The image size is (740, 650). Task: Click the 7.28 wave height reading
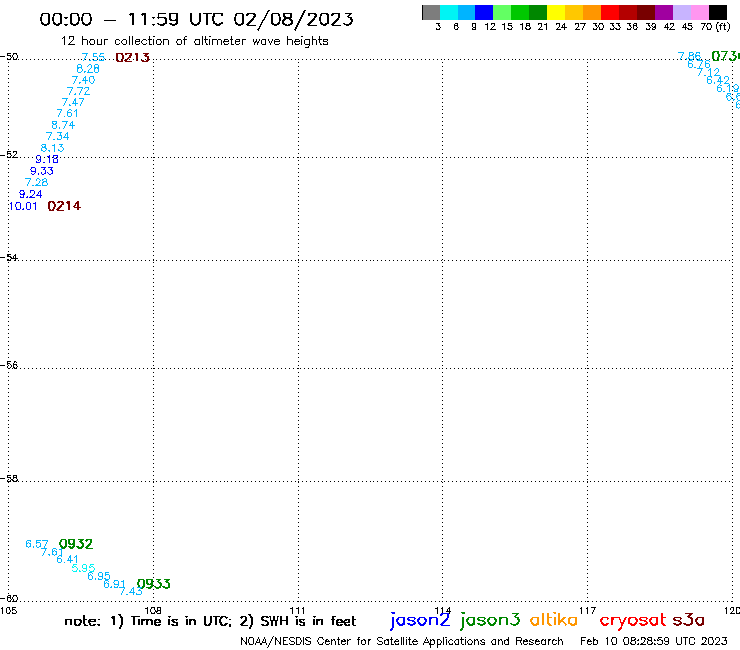point(36,182)
